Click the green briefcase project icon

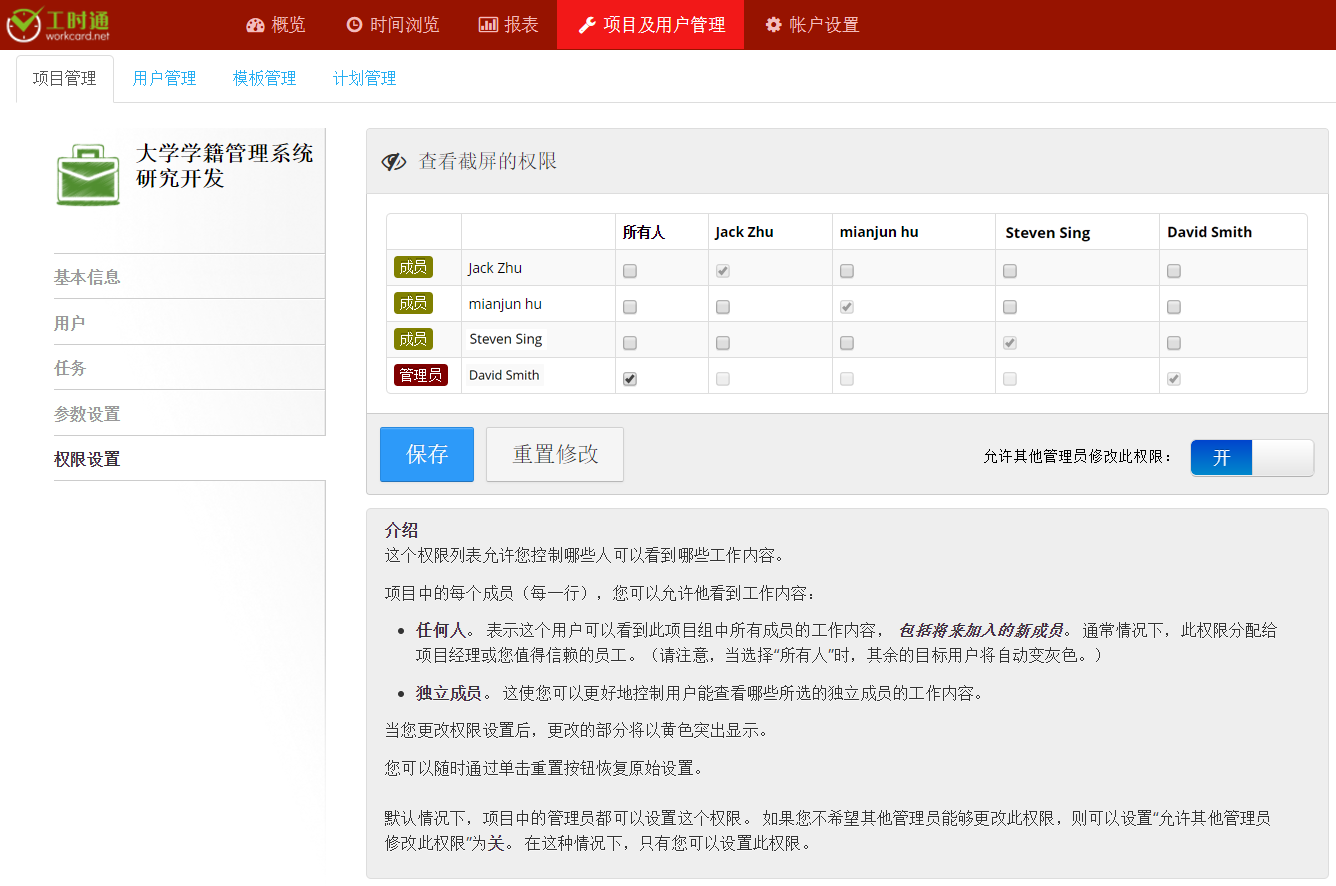(x=88, y=176)
